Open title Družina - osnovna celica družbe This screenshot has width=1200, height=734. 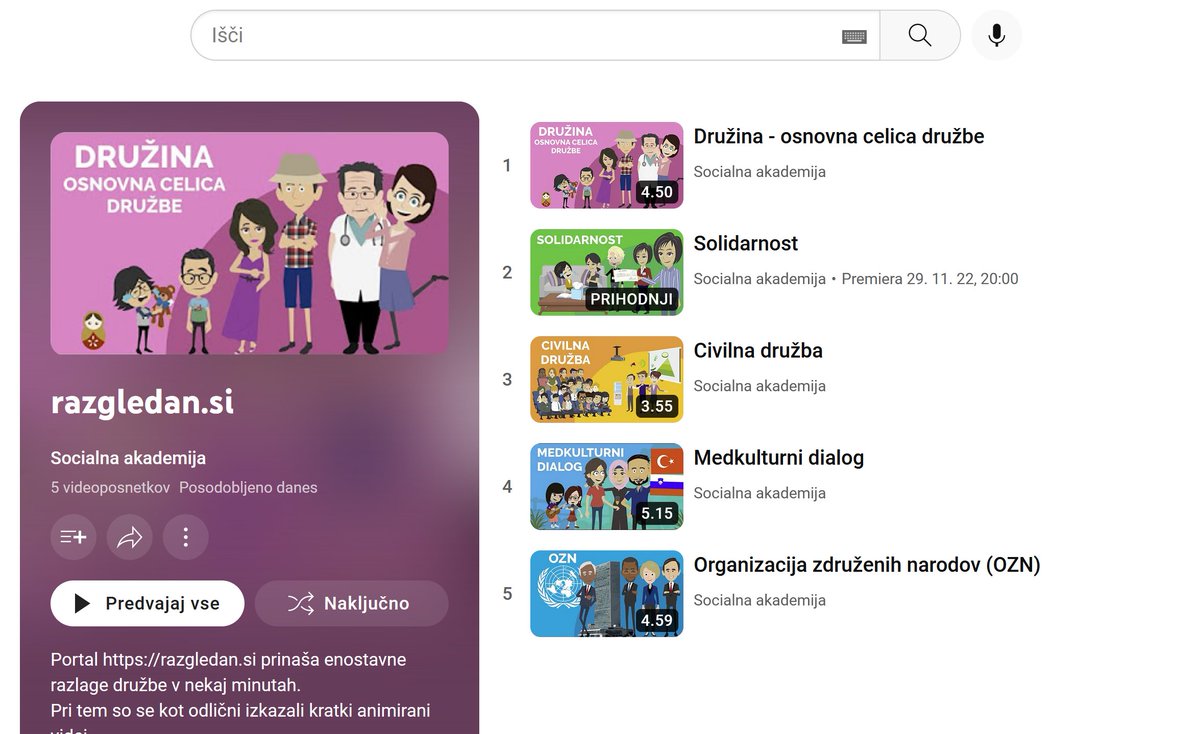[839, 136]
